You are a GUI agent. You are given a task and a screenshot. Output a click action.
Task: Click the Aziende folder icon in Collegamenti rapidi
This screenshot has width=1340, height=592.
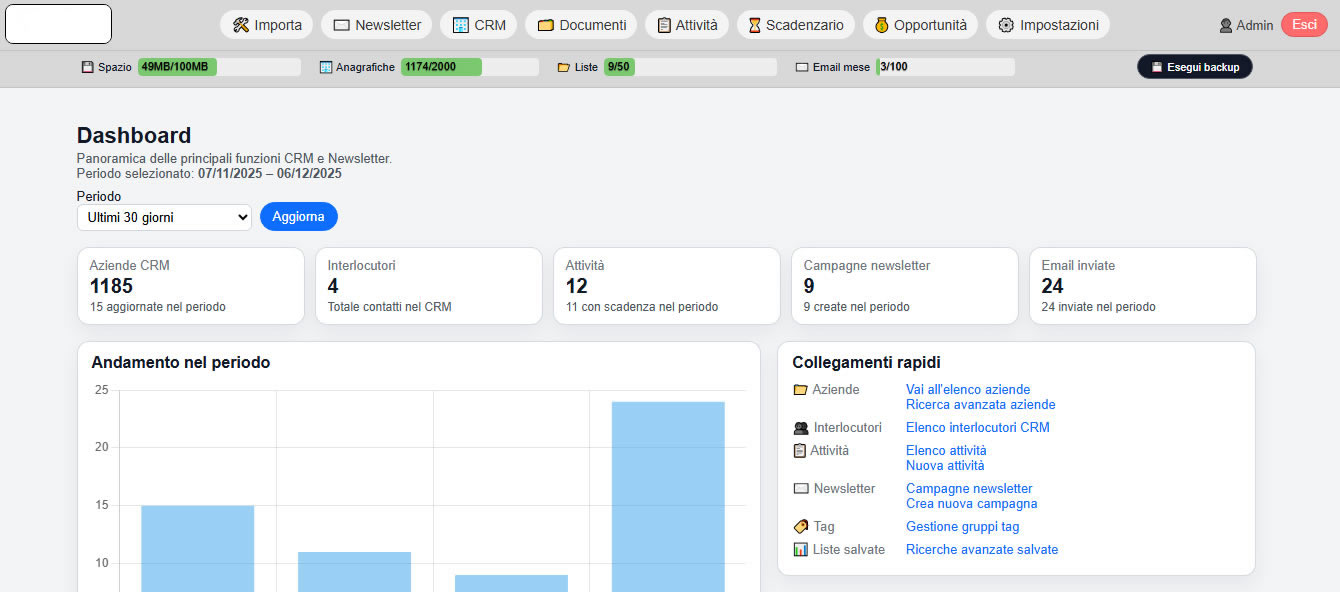(800, 390)
